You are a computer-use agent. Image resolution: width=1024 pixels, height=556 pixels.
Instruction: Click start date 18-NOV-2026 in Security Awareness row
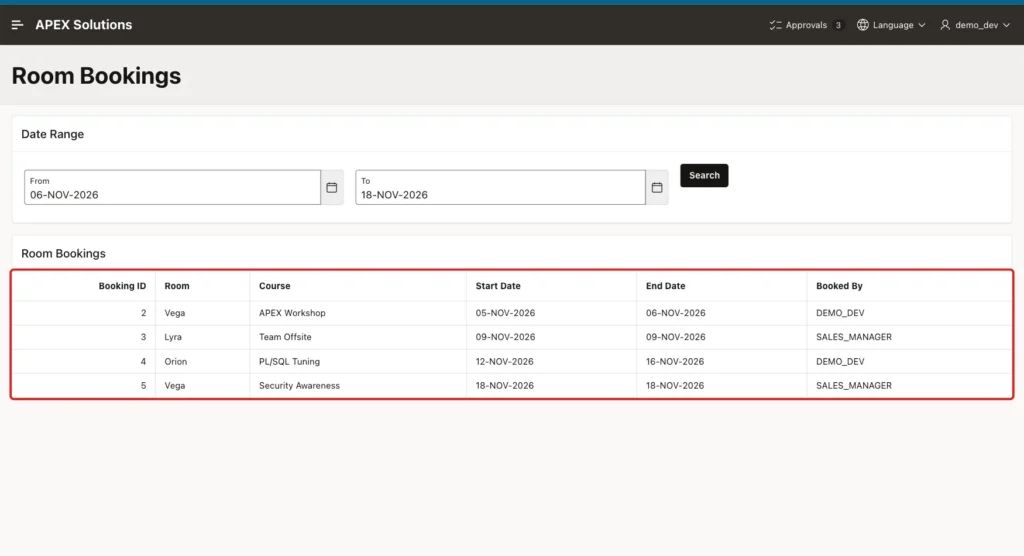click(504, 385)
